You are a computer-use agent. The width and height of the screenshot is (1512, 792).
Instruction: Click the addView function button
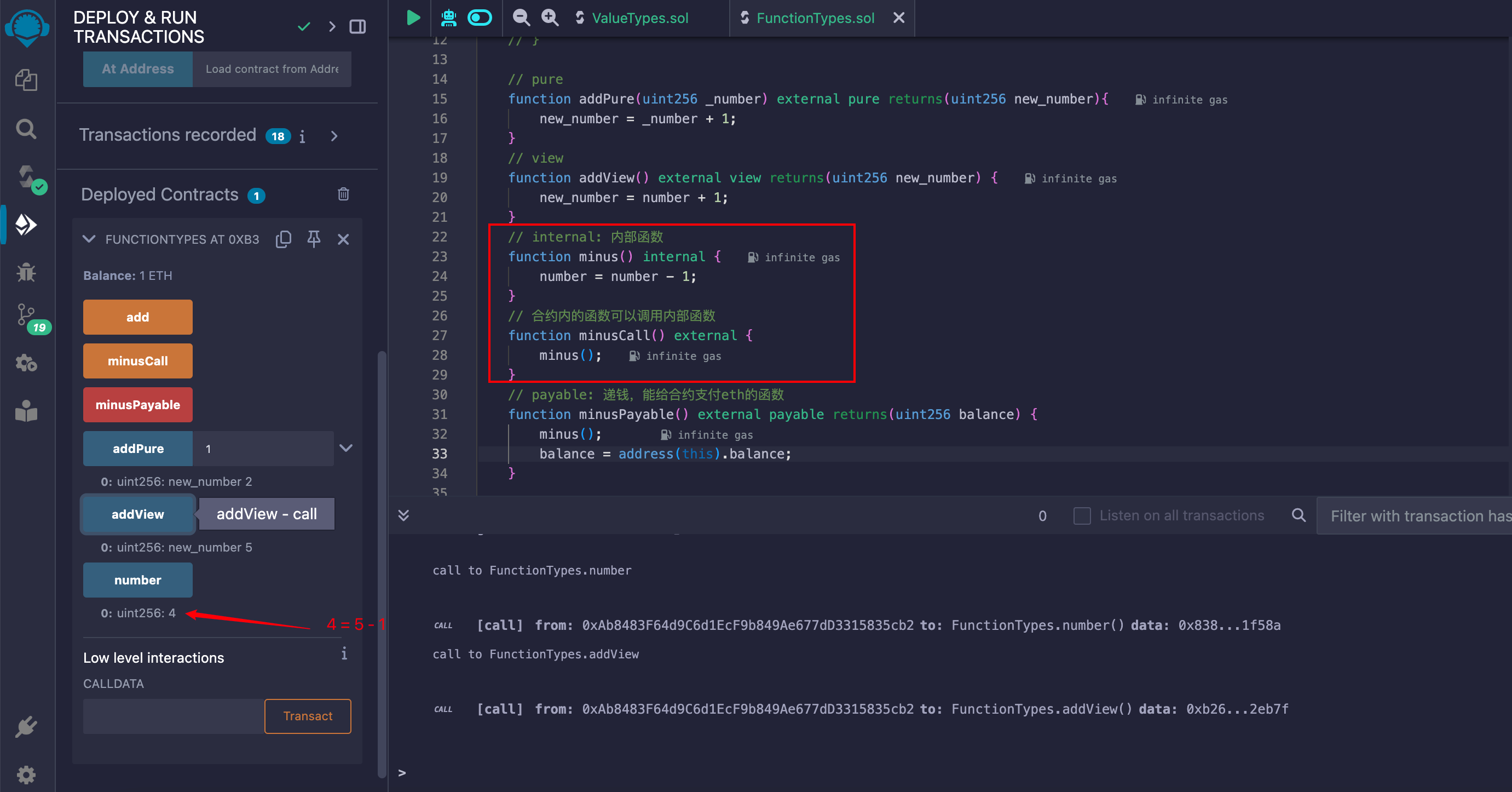137,514
